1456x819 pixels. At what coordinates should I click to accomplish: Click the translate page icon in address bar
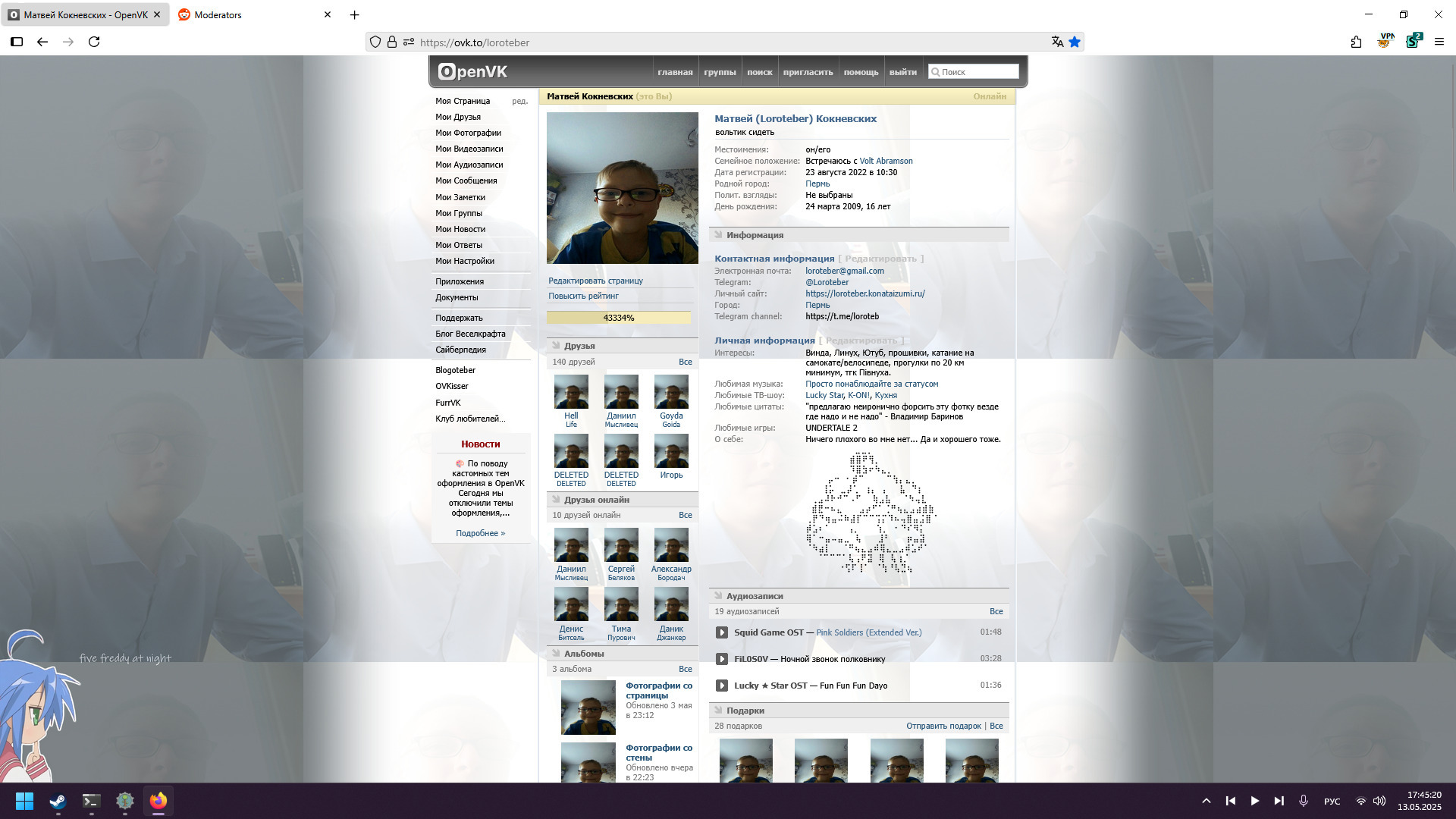pos(1057,42)
